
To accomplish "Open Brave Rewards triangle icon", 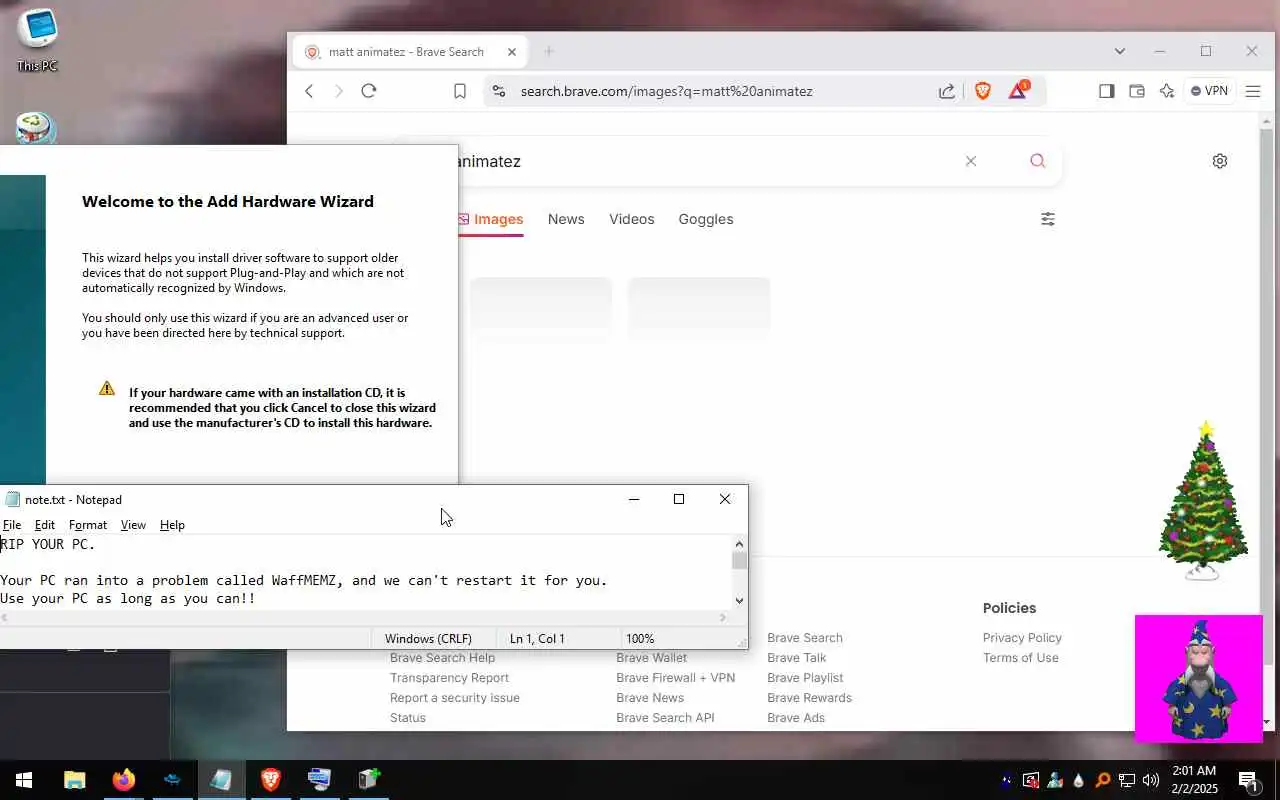I will coord(1019,90).
